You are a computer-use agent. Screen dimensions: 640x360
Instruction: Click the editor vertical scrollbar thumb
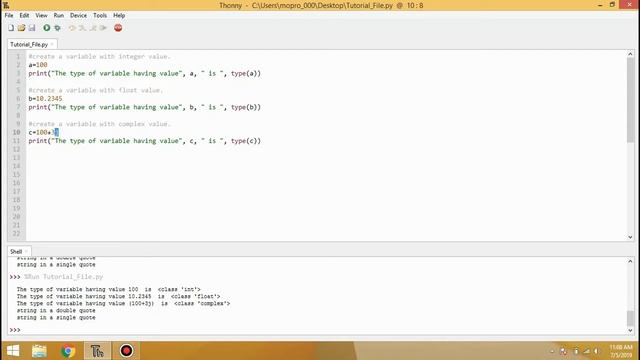point(630,100)
